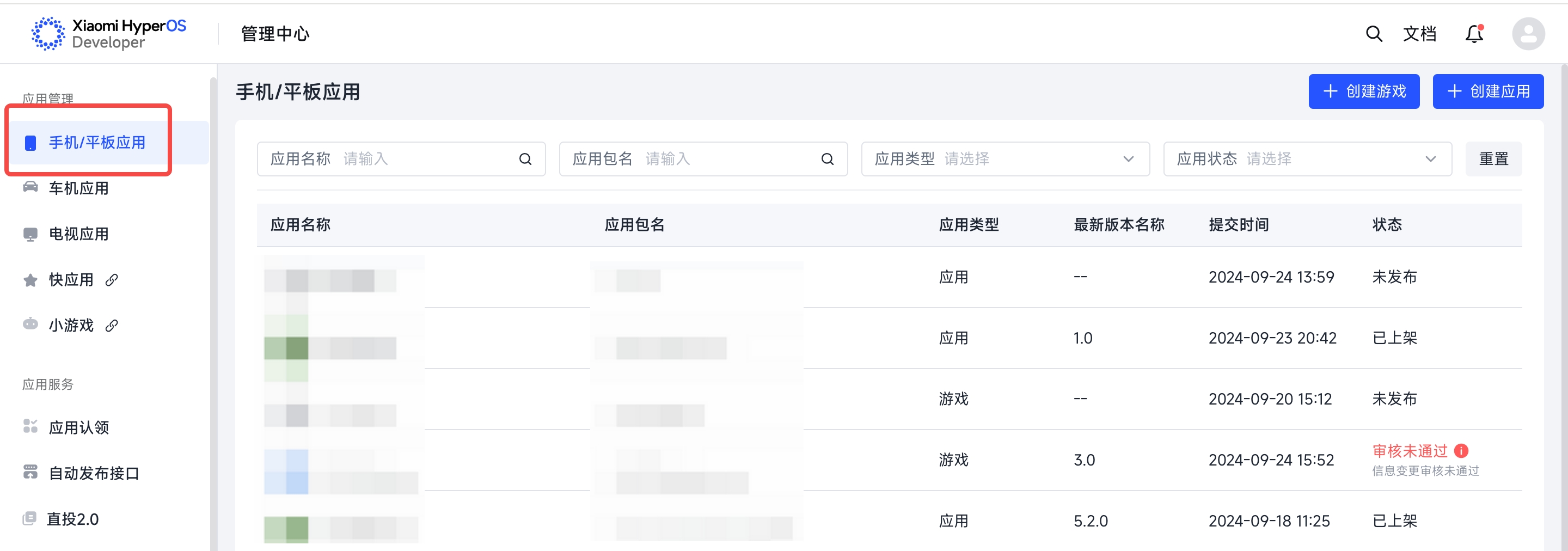The height and width of the screenshot is (551, 1568).
Task: Click the external link icon after 快应用
Action: click(112, 279)
